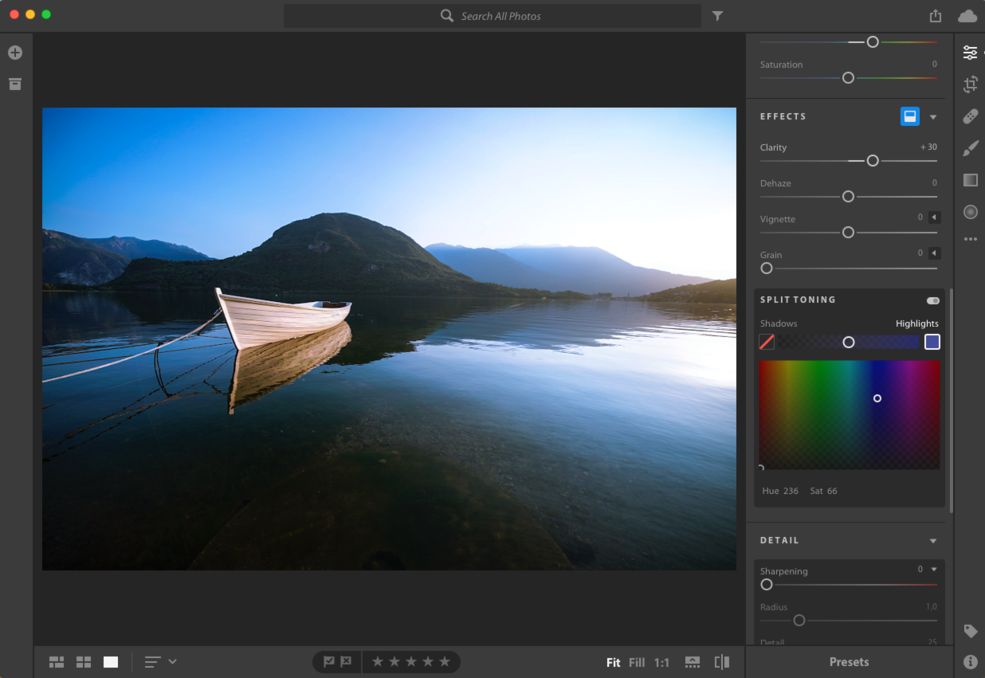
Task: Select the Healing Brush tool
Action: coord(970,116)
